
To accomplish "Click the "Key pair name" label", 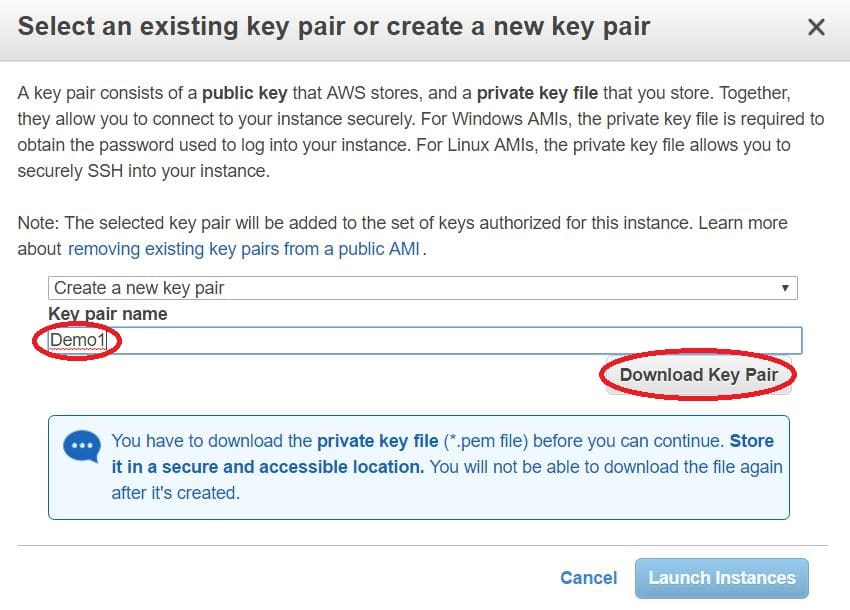I will coord(108,313).
